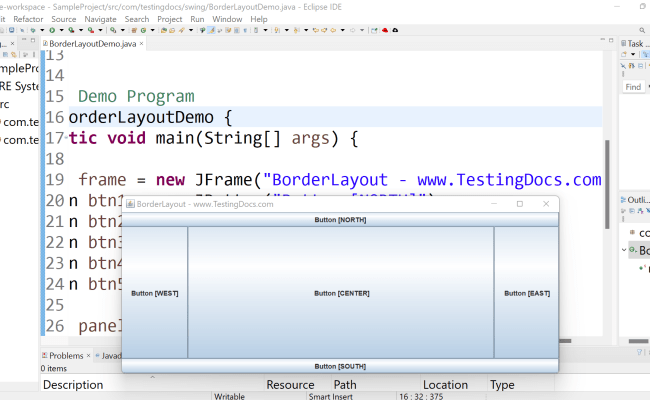Open the External Tools dropdown arrow
The image size is (650, 400).
point(100,30)
